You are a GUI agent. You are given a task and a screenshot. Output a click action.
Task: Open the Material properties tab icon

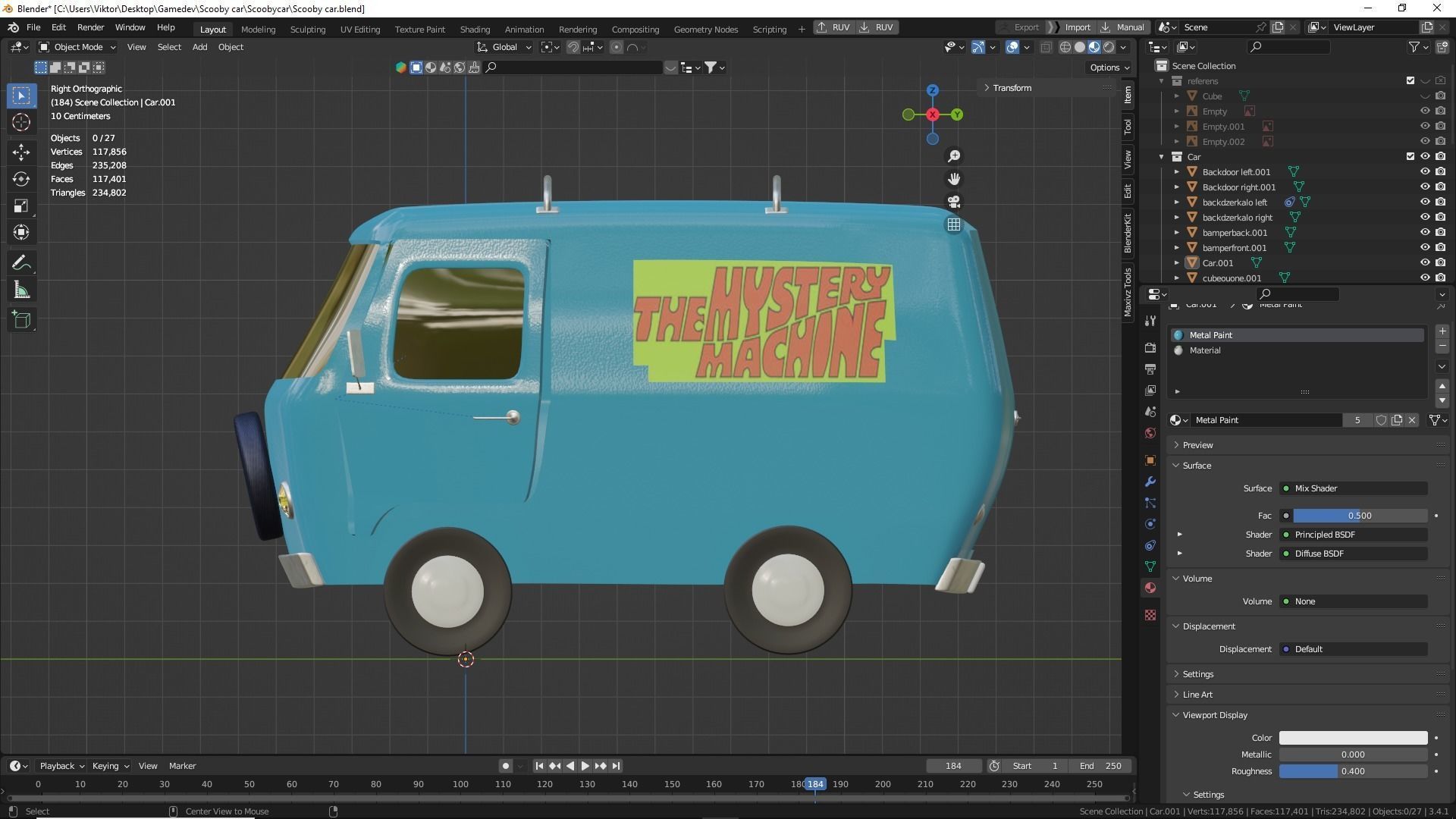(x=1150, y=588)
